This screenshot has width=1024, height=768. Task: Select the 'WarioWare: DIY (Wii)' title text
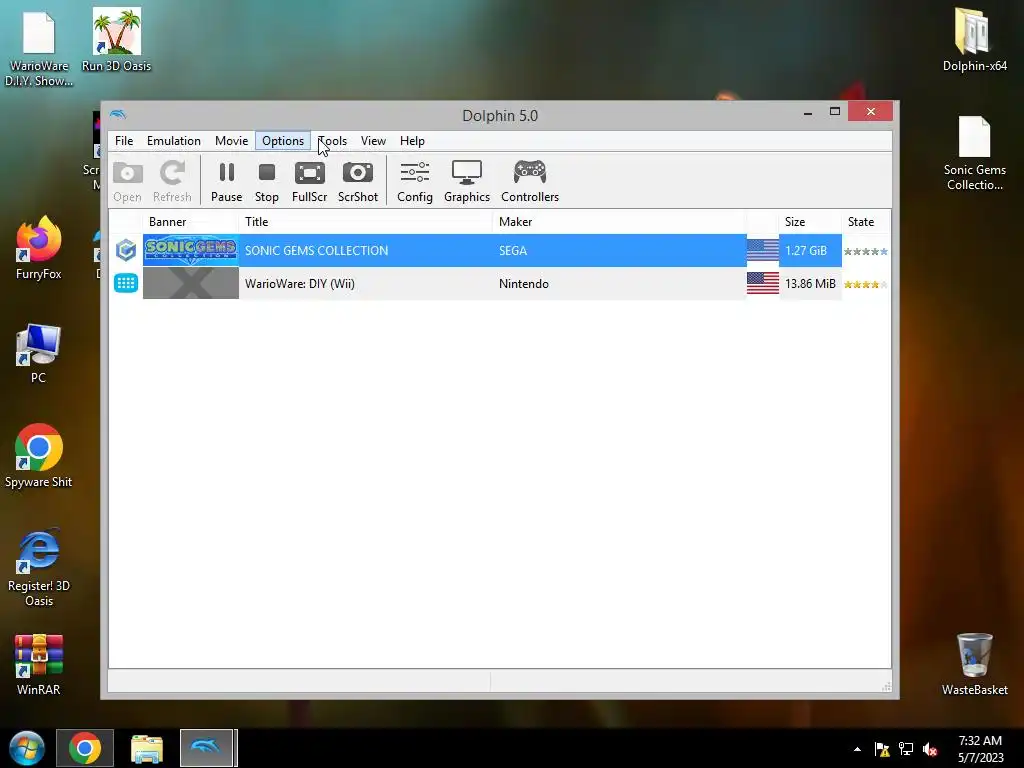300,283
